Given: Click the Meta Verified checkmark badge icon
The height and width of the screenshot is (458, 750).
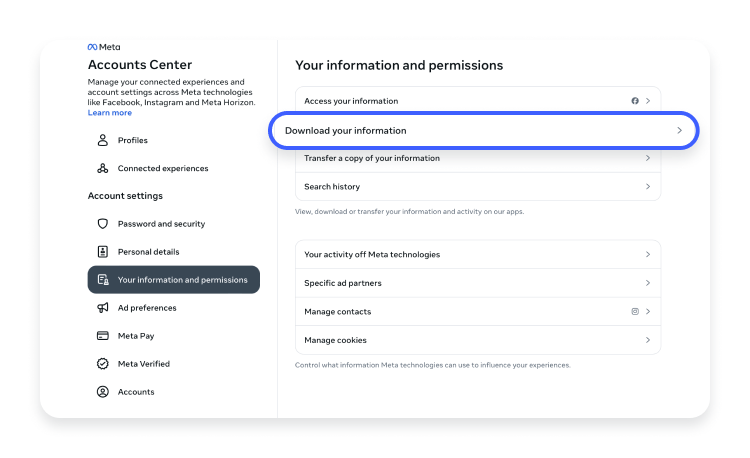Looking at the screenshot, I should pyautogui.click(x=102, y=364).
